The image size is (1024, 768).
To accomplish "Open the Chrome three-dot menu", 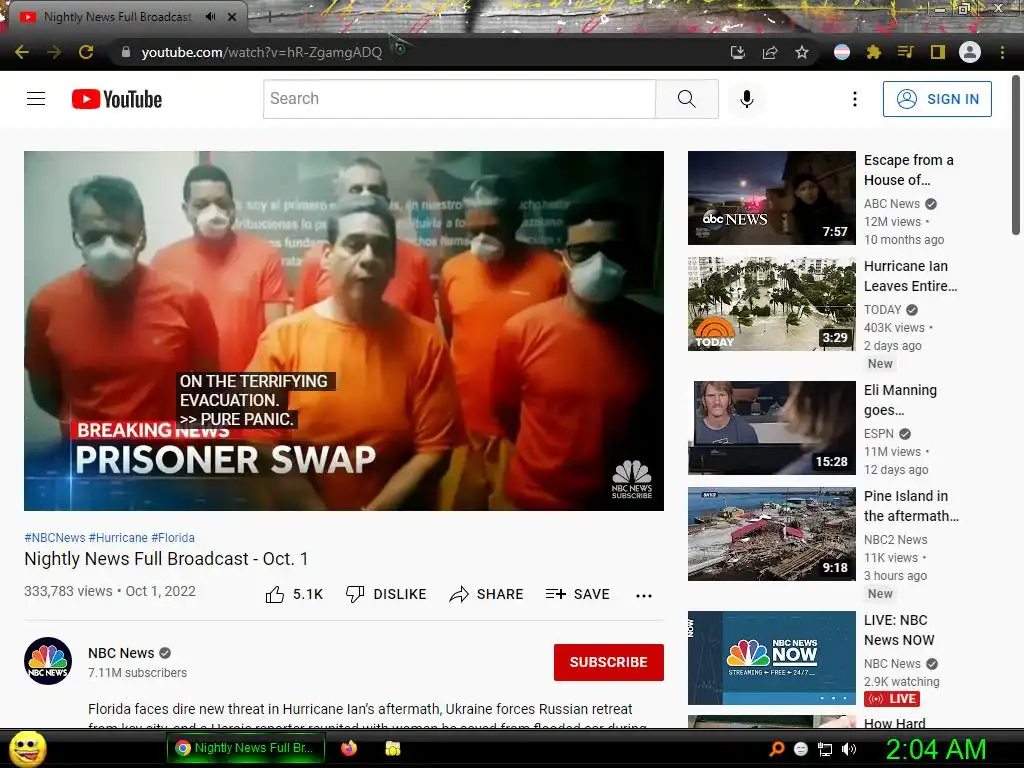I will [1002, 52].
